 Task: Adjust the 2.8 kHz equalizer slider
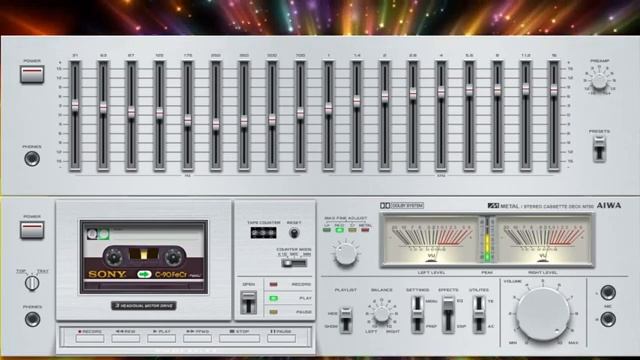coord(413,93)
